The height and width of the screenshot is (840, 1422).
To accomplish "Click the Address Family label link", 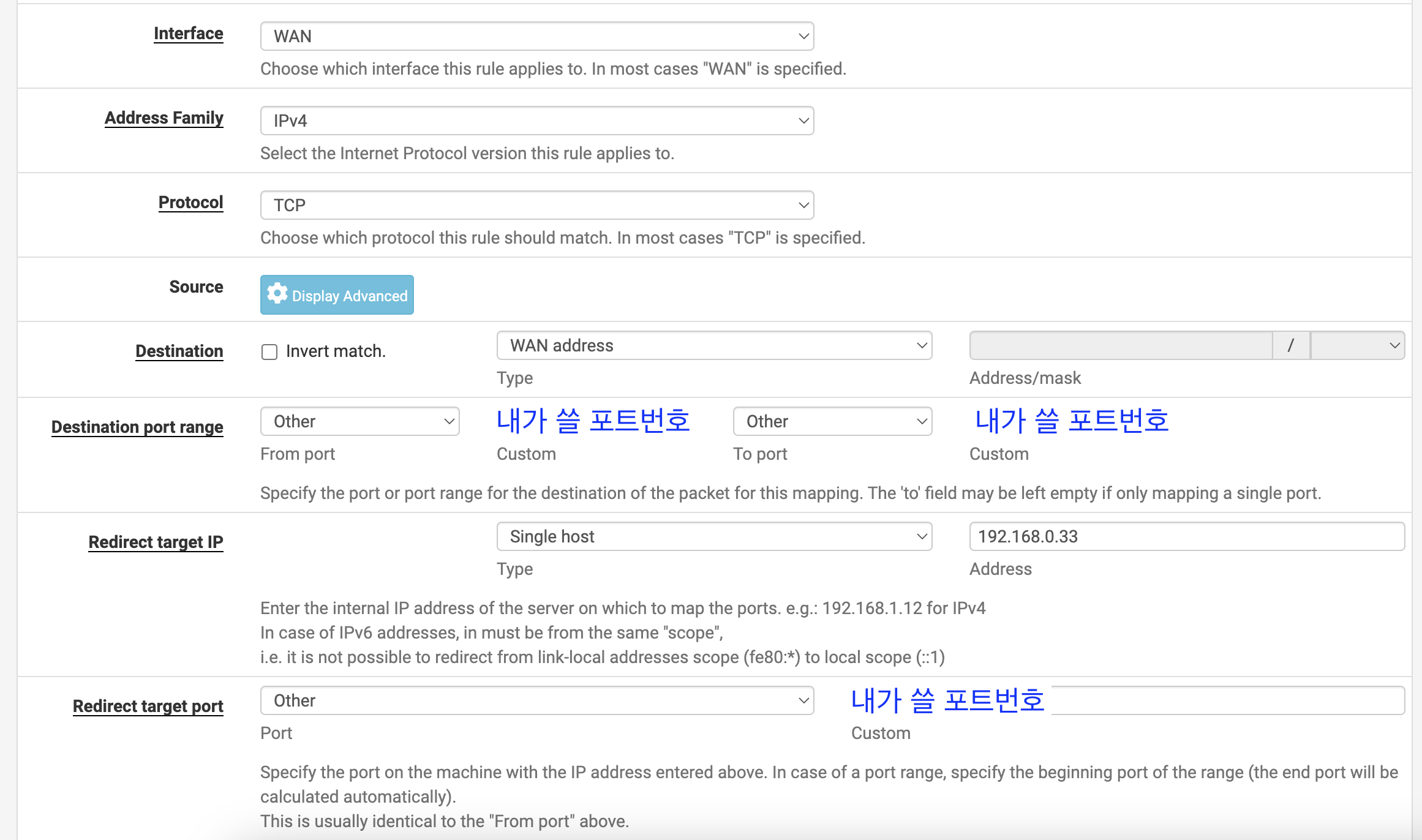I will click(x=164, y=118).
